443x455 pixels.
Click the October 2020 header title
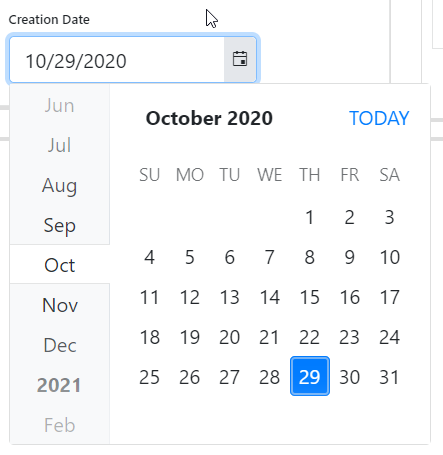pyautogui.click(x=209, y=118)
